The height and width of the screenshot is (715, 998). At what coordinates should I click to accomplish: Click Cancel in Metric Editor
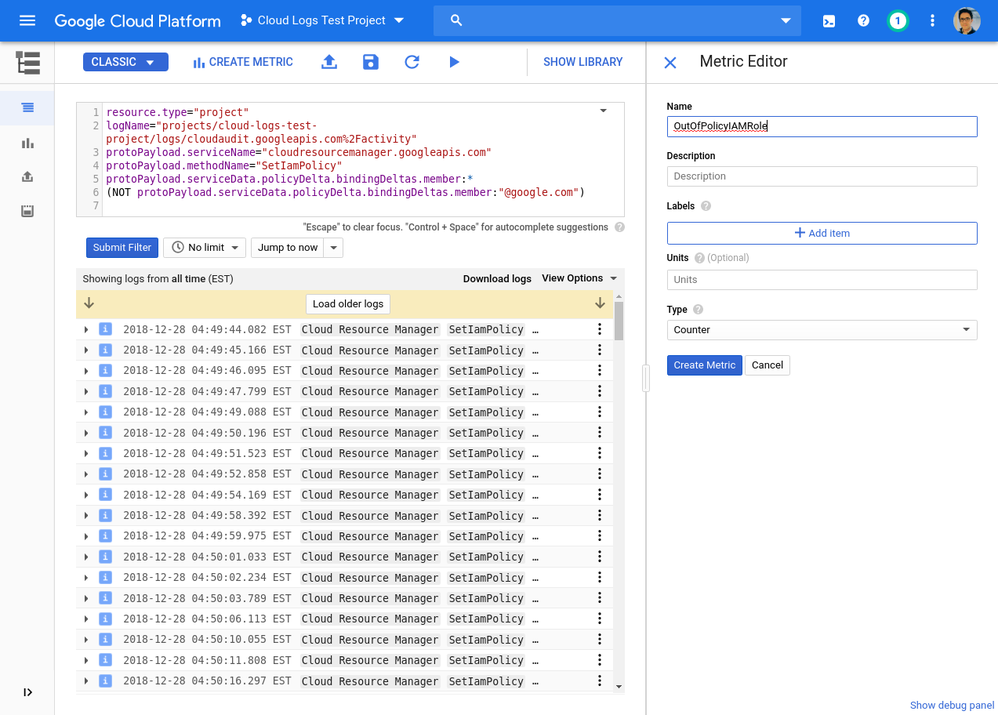pyautogui.click(x=768, y=365)
